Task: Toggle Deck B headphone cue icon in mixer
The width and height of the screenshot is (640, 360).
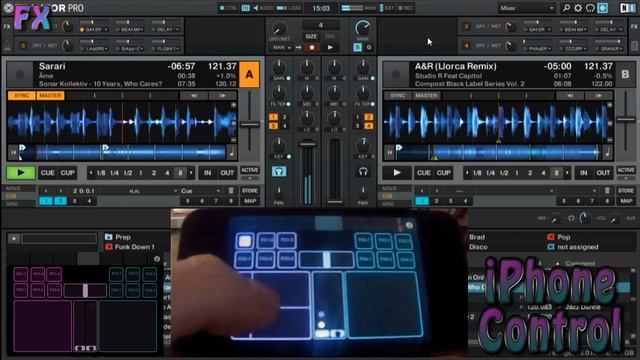Action: pos(363,171)
